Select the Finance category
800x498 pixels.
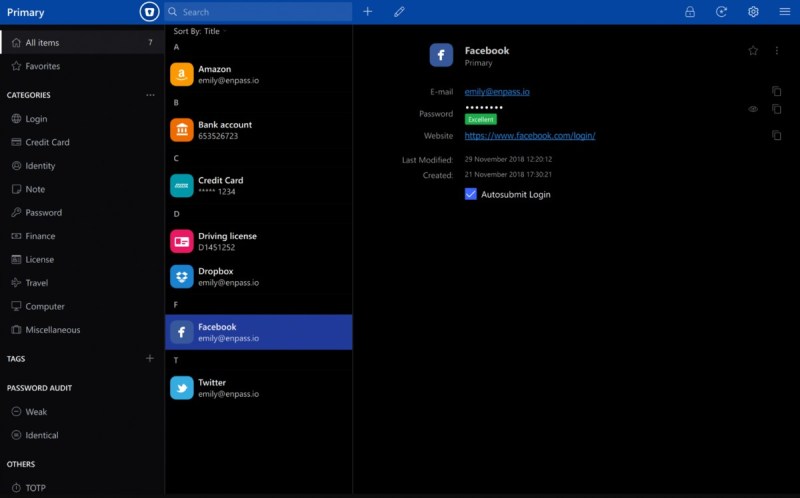tap(82, 236)
